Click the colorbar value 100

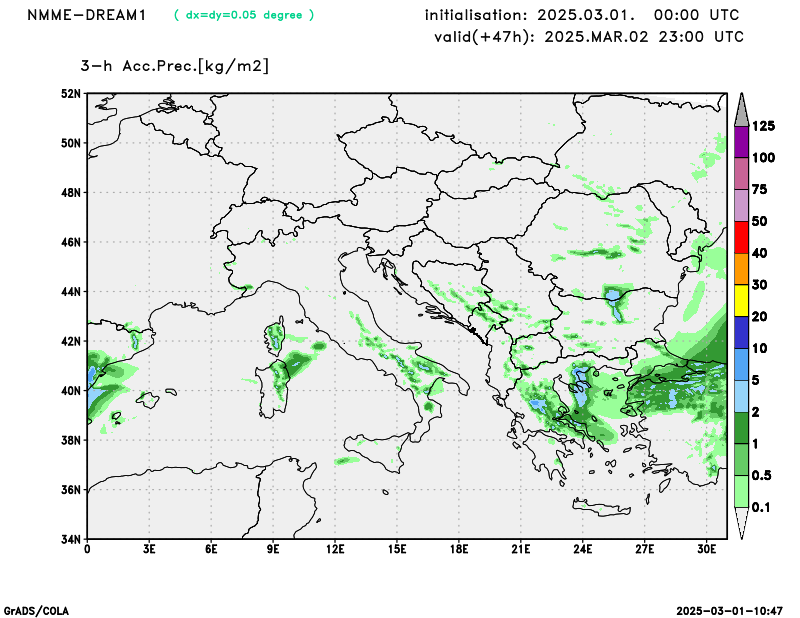tap(764, 158)
